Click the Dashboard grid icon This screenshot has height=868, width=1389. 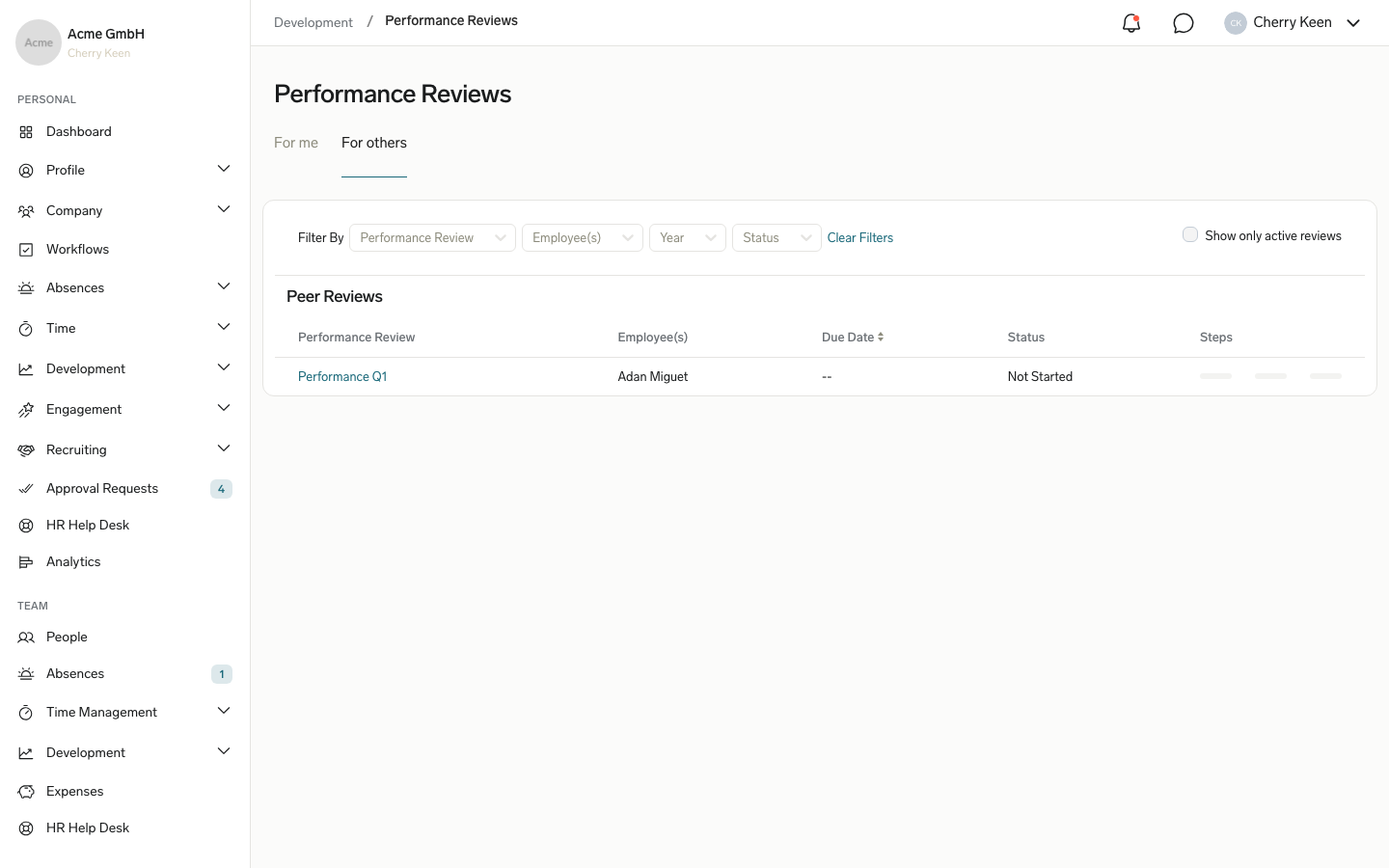26,132
